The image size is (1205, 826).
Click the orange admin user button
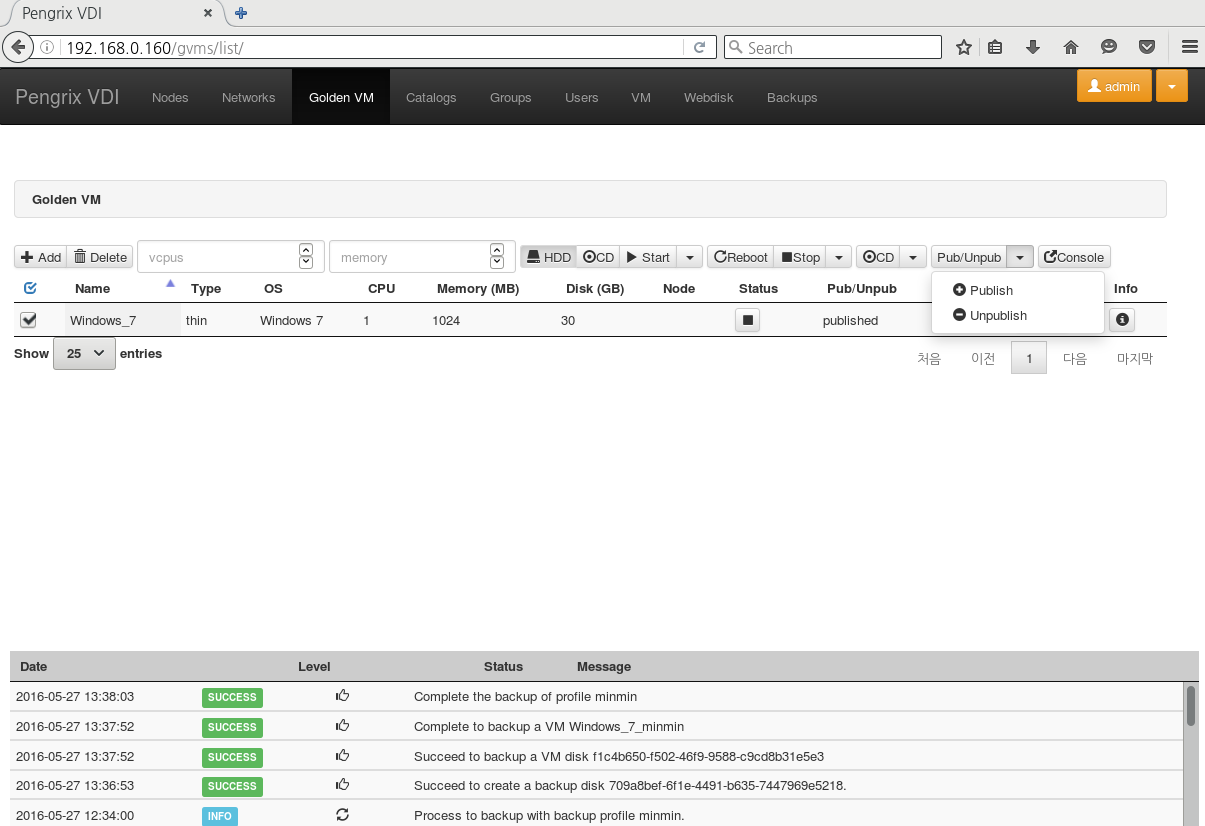(1114, 86)
